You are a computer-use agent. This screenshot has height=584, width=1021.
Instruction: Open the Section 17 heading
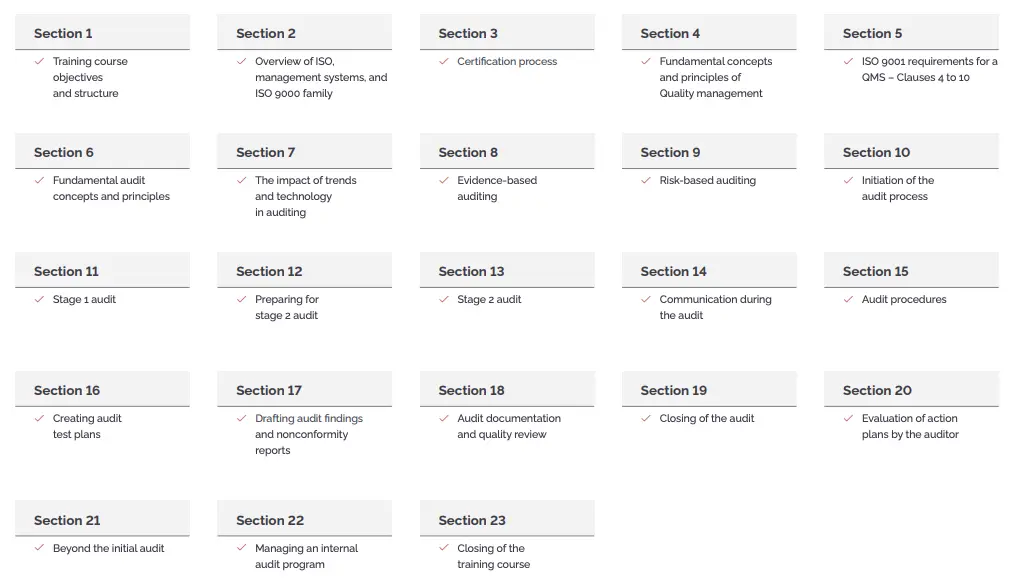[x=305, y=389]
